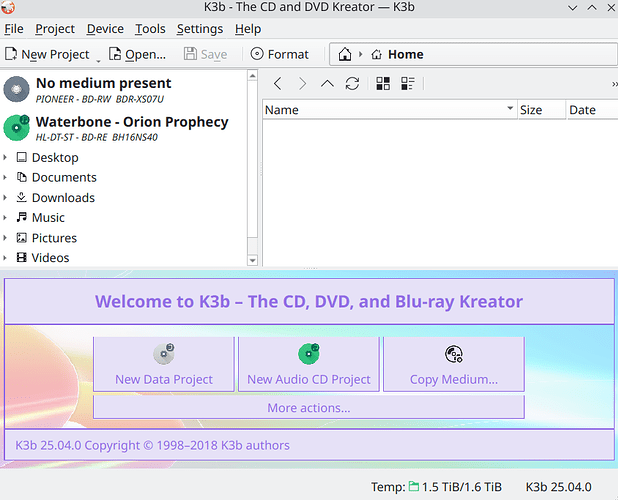This screenshot has height=500, width=618.
Task: Click the home icon in the location bar
Action: (x=344, y=54)
